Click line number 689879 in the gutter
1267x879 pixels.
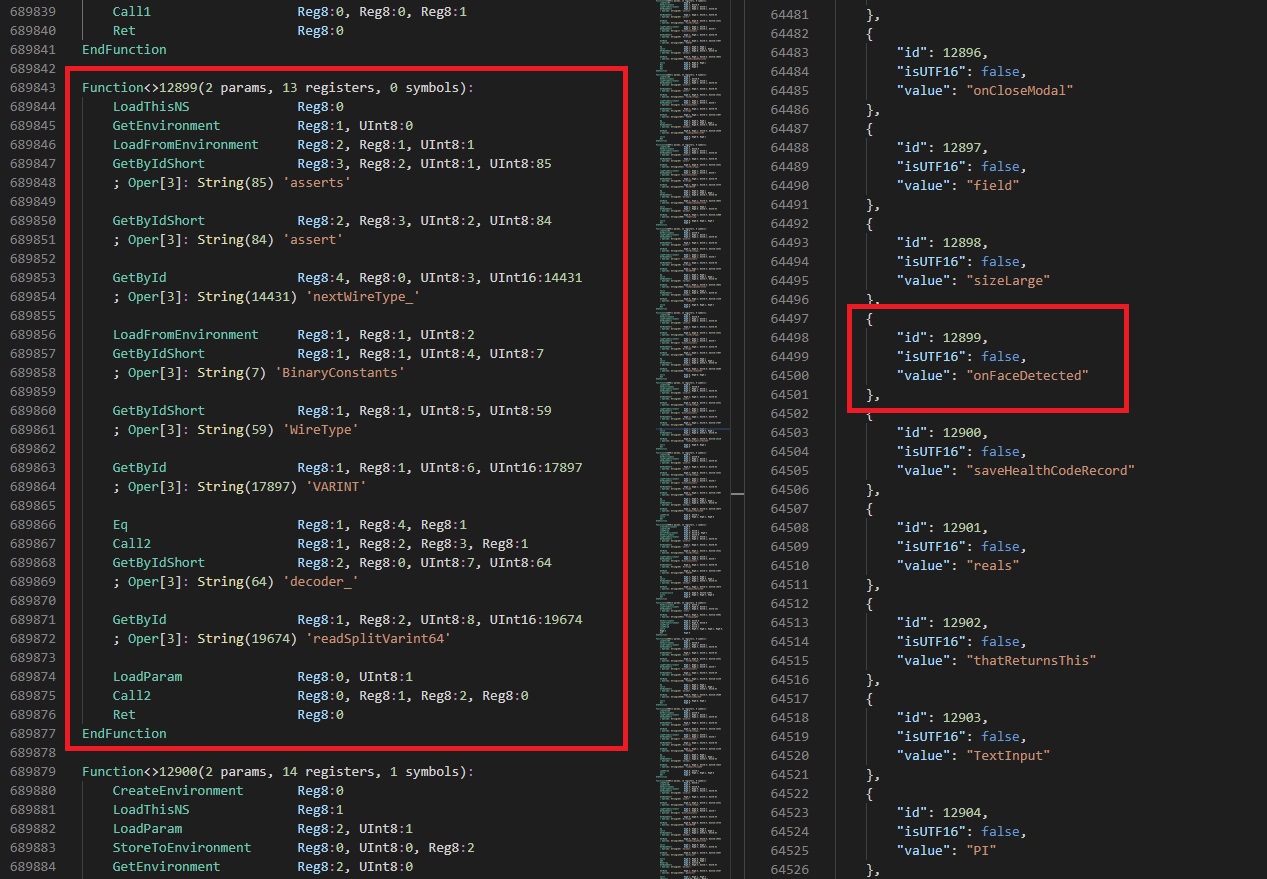[x=32, y=772]
